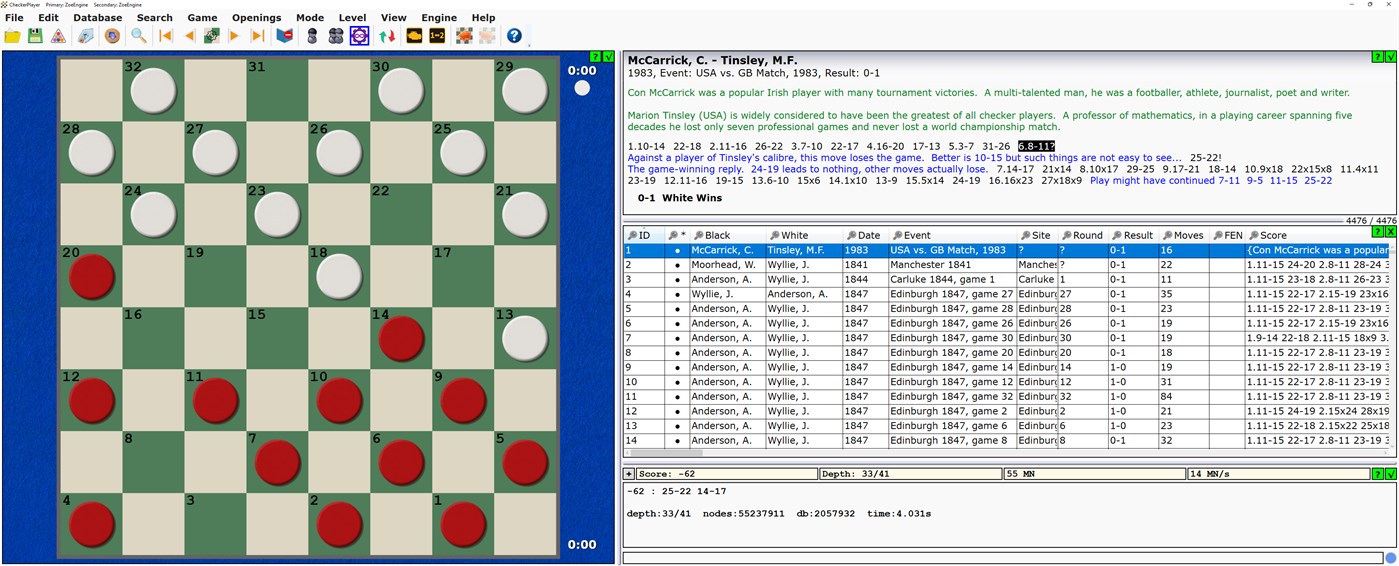Jump to first move of the game
The width and height of the screenshot is (1399, 566).
point(166,36)
